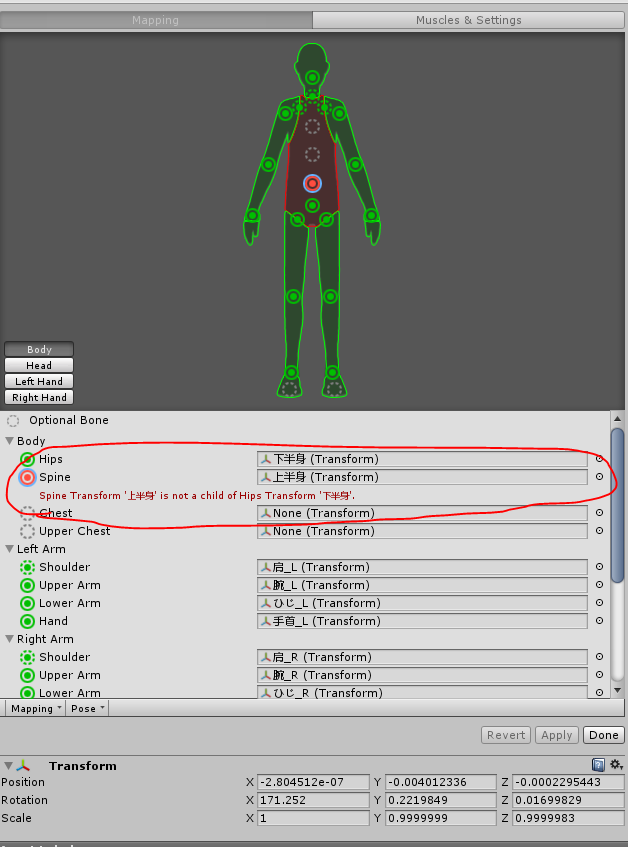628x847 pixels.
Task: Click Left Arm Shoulder dashed green bone icon
Action: [x=27, y=567]
